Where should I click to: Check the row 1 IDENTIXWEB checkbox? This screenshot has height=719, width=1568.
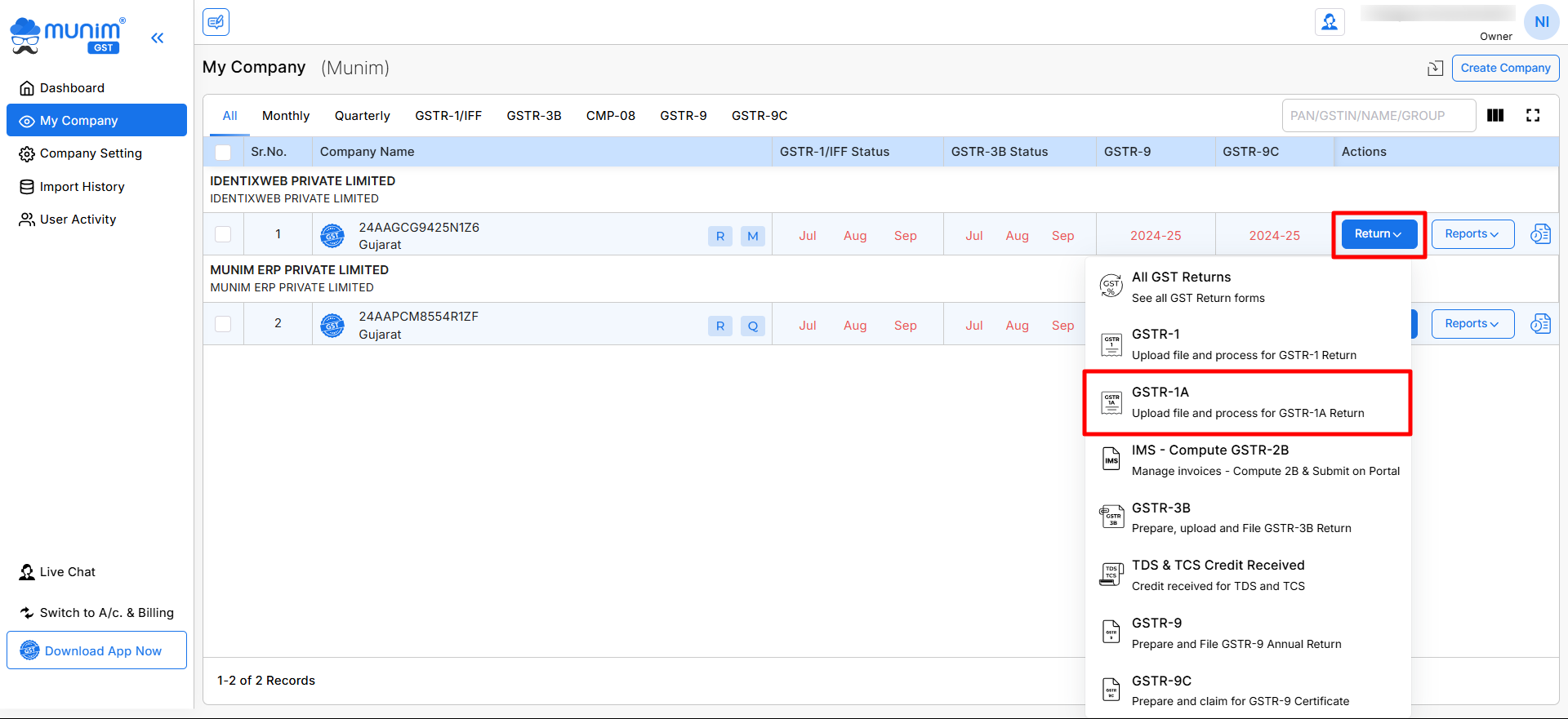pyautogui.click(x=223, y=234)
